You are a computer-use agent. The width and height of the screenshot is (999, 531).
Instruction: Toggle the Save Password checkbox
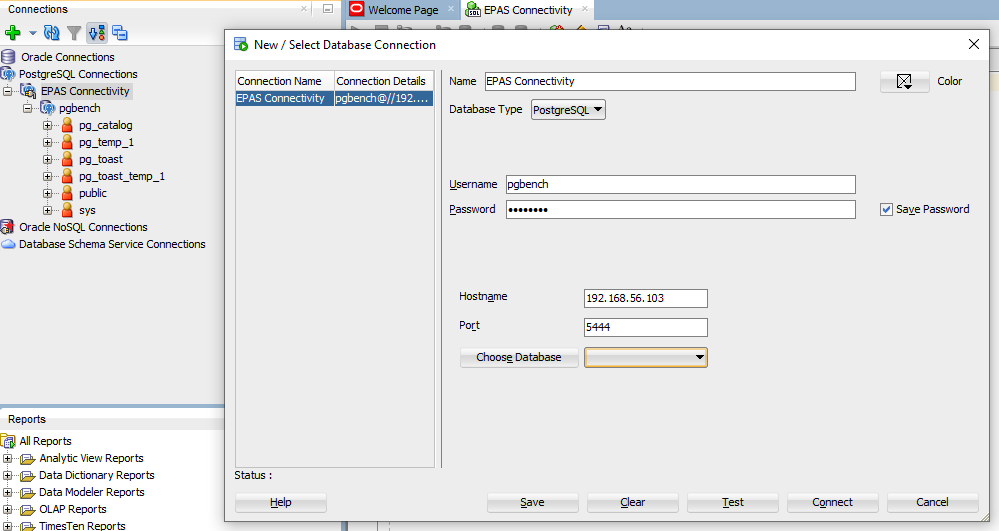[886, 209]
